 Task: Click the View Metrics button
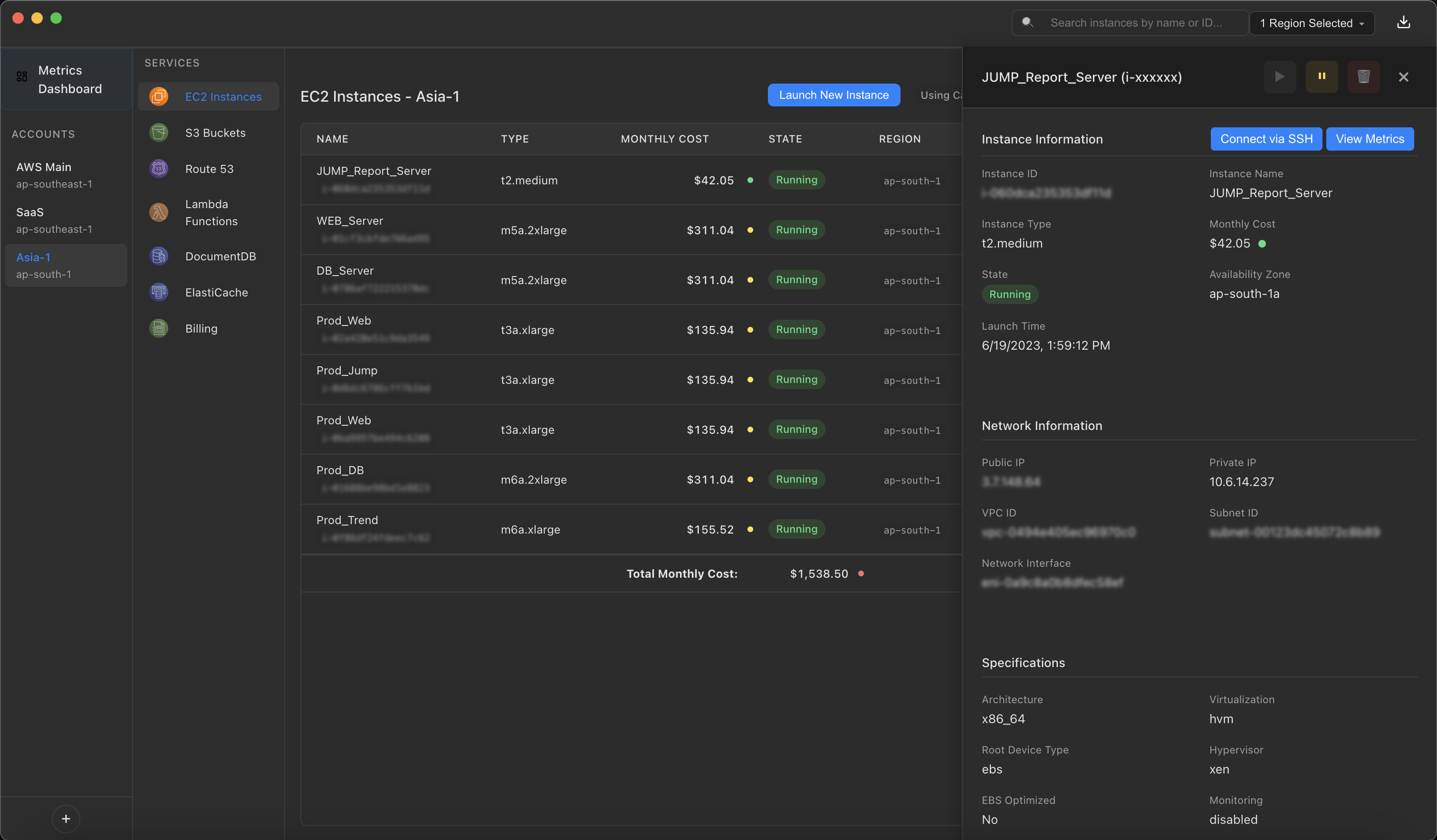tap(1369, 139)
